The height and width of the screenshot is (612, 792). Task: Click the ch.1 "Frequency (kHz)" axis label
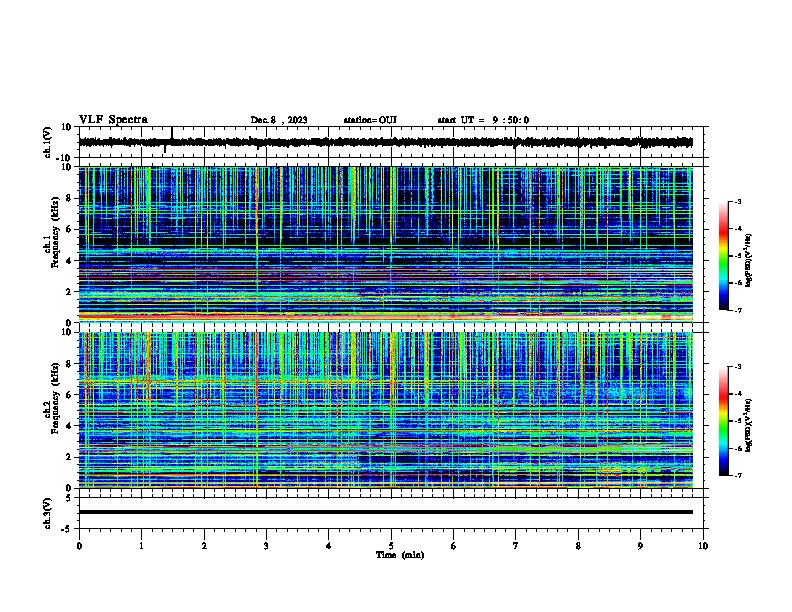56,232
